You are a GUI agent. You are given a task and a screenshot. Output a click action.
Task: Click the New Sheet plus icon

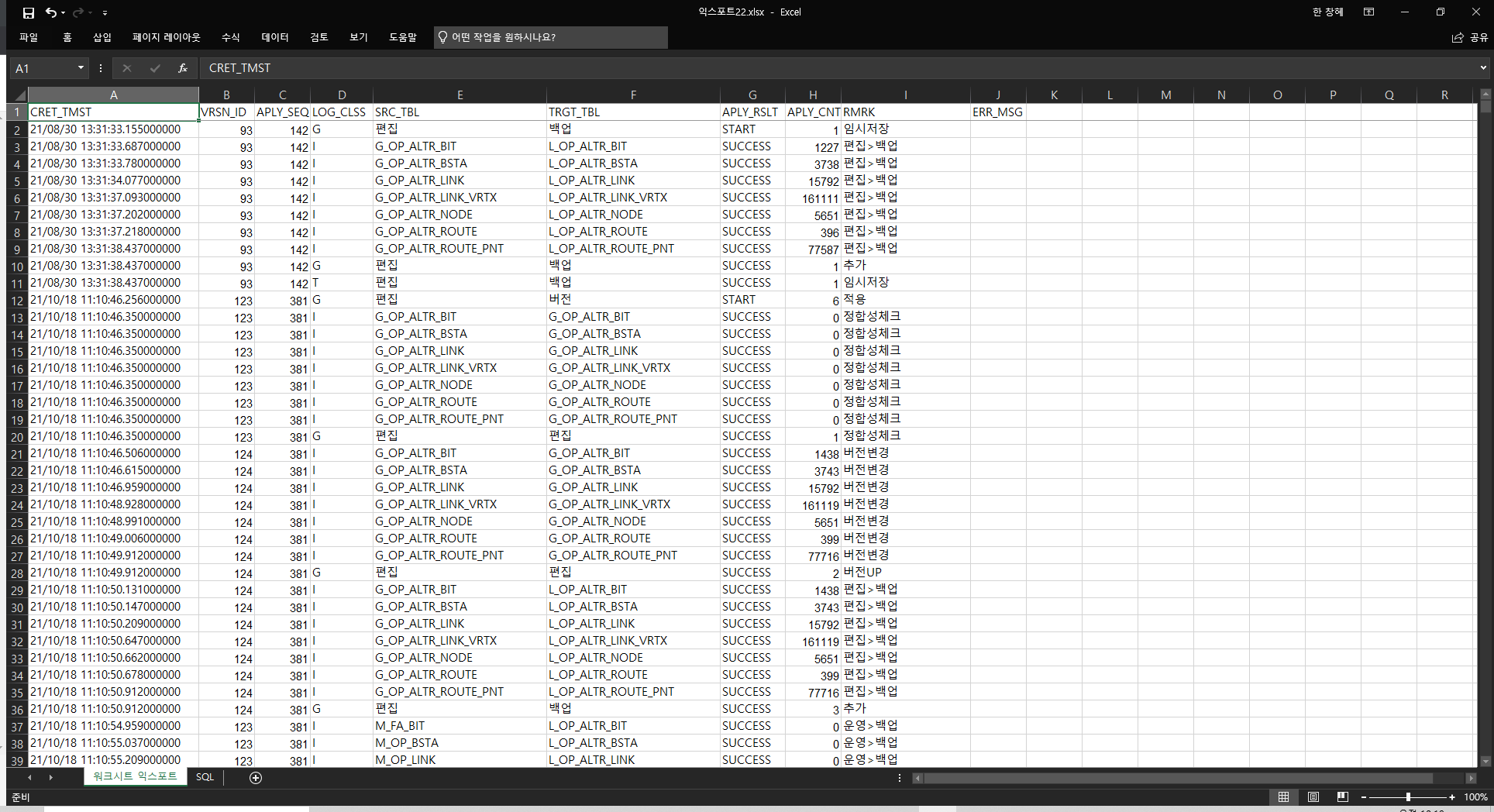pos(256,777)
